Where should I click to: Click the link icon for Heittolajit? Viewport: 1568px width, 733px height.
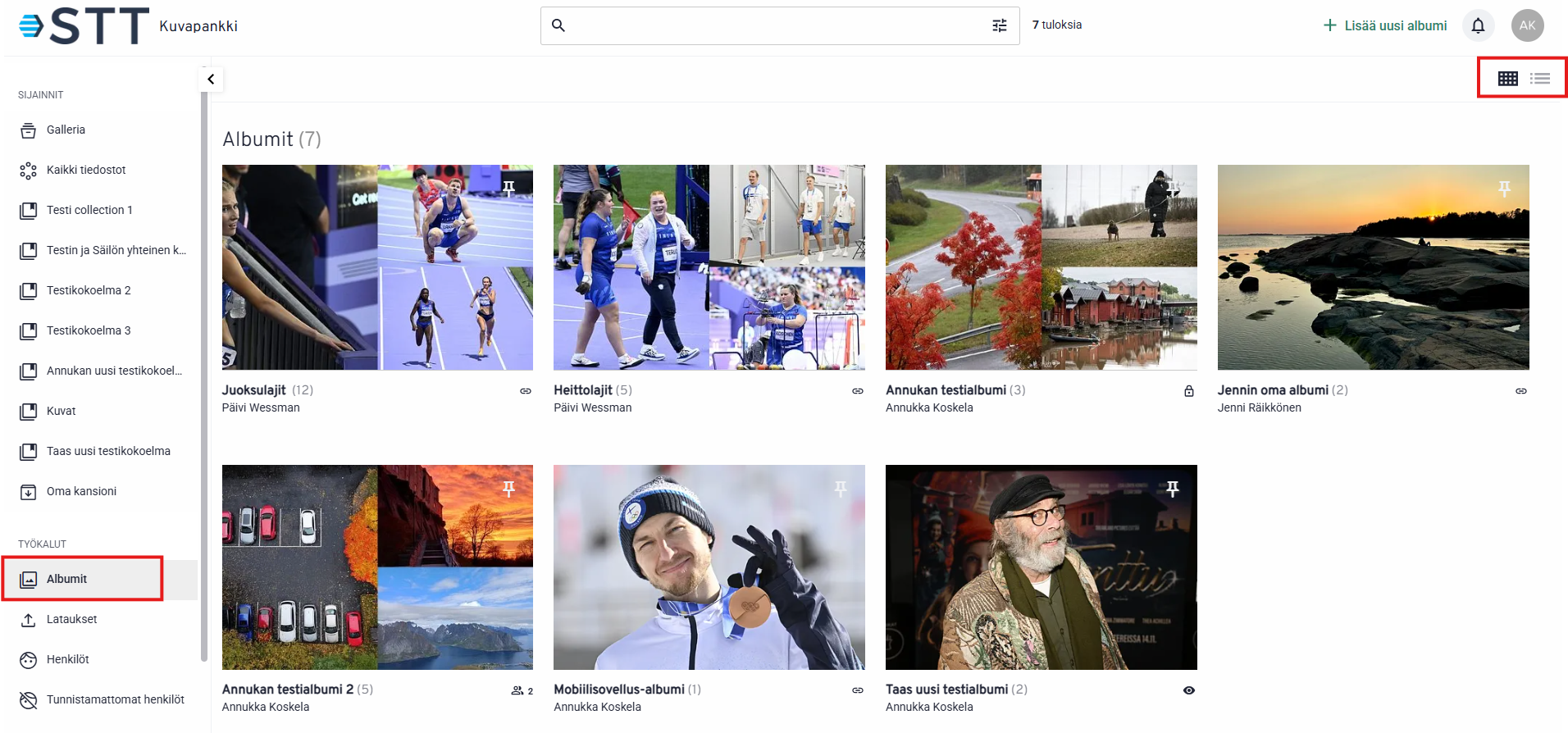[x=857, y=391]
